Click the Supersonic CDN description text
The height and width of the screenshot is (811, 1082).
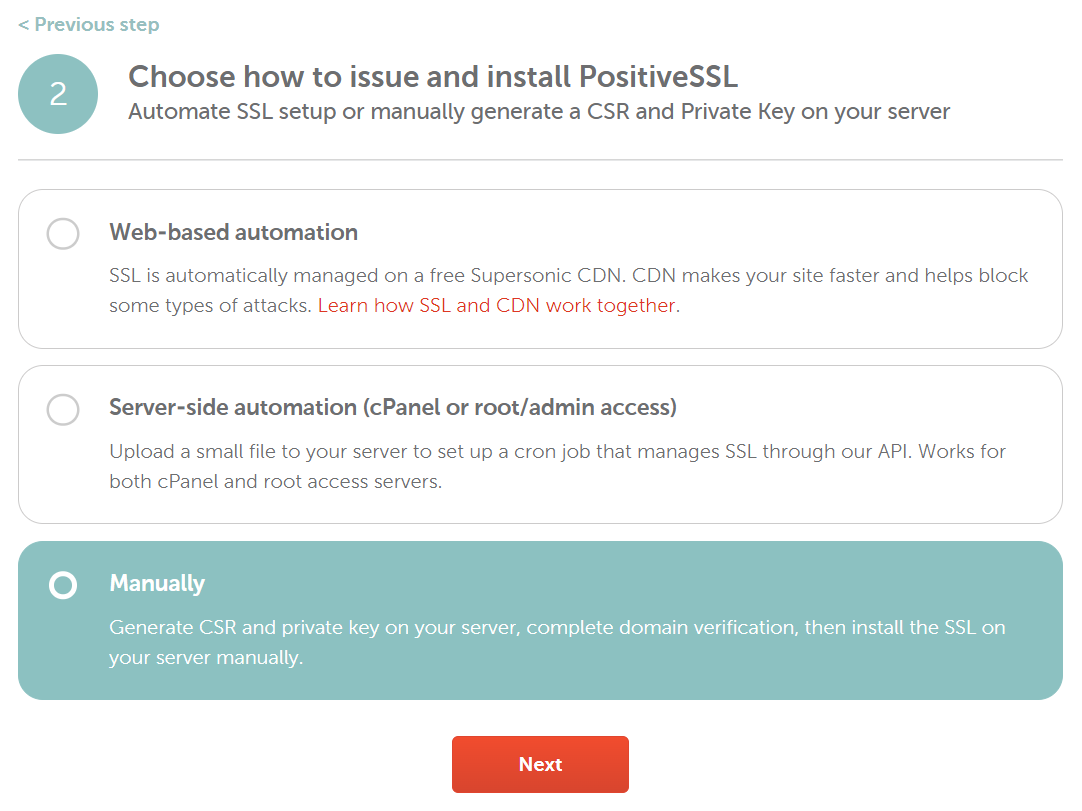[x=568, y=276]
